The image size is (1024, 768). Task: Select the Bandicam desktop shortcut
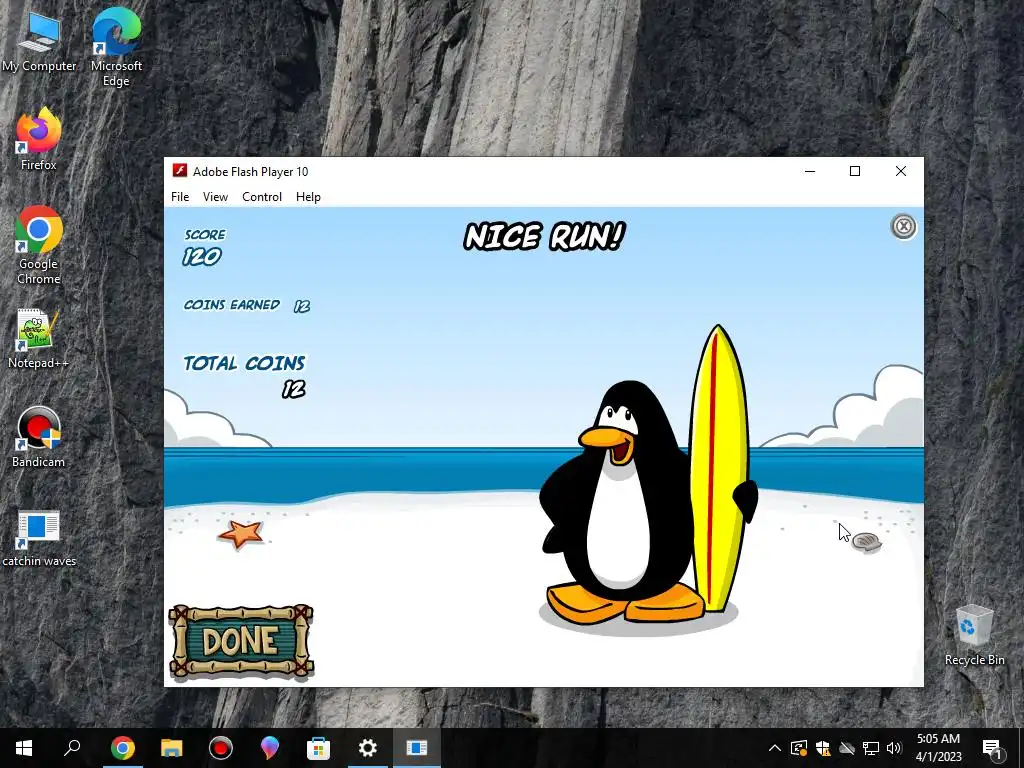(x=39, y=438)
